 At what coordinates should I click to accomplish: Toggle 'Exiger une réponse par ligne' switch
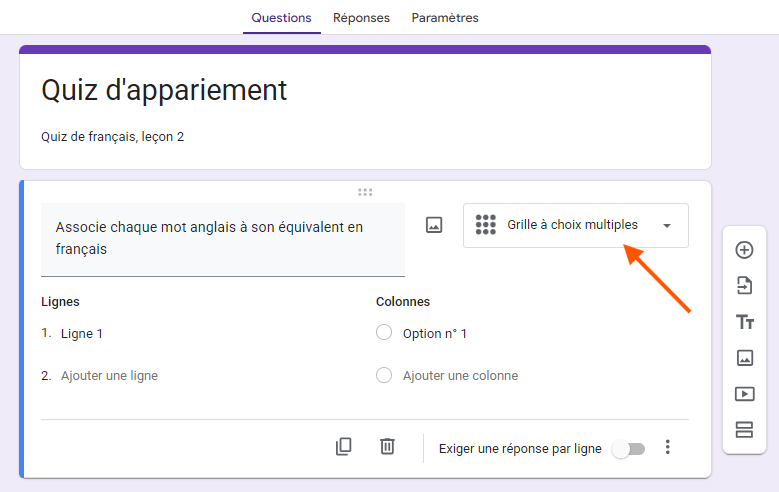tap(629, 449)
